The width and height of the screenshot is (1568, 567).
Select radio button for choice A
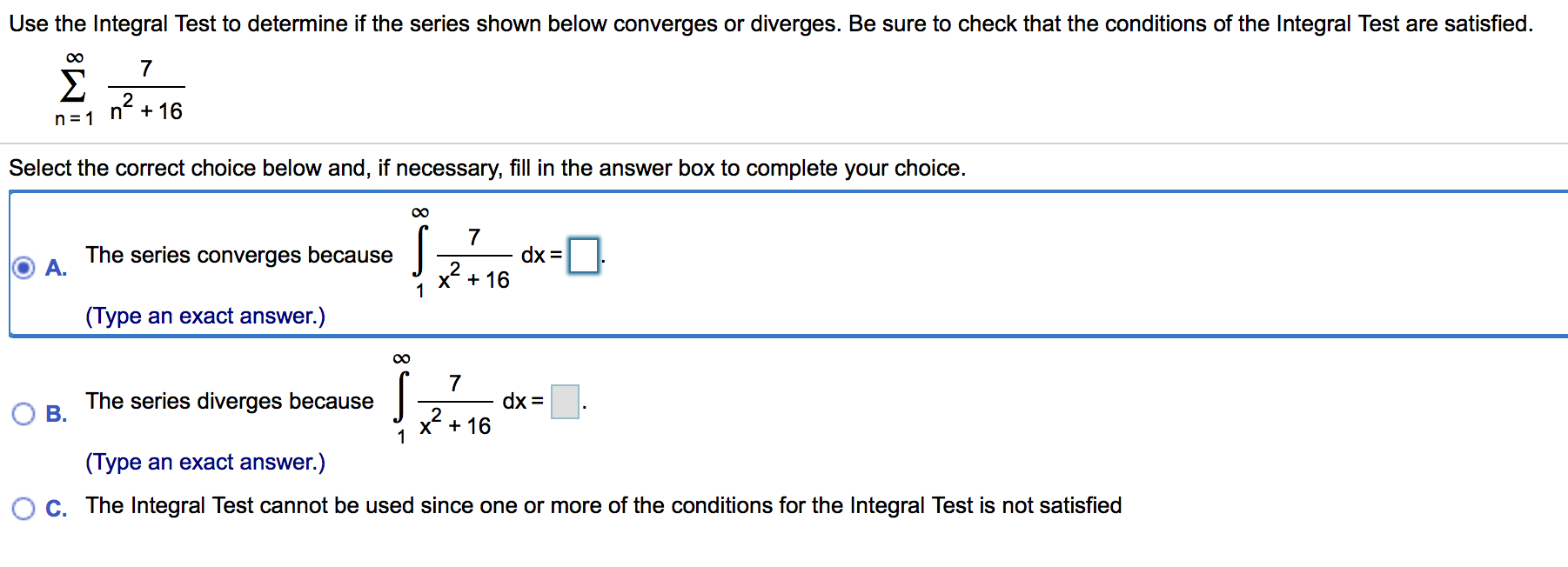pyautogui.click(x=24, y=268)
